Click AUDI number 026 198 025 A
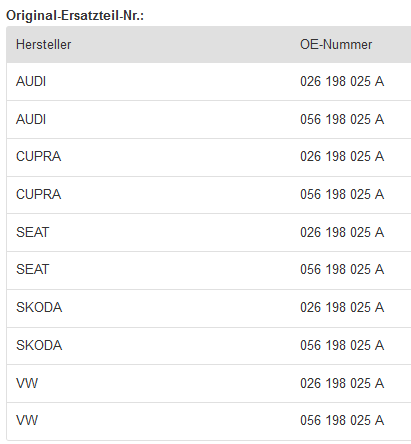 tap(342, 81)
